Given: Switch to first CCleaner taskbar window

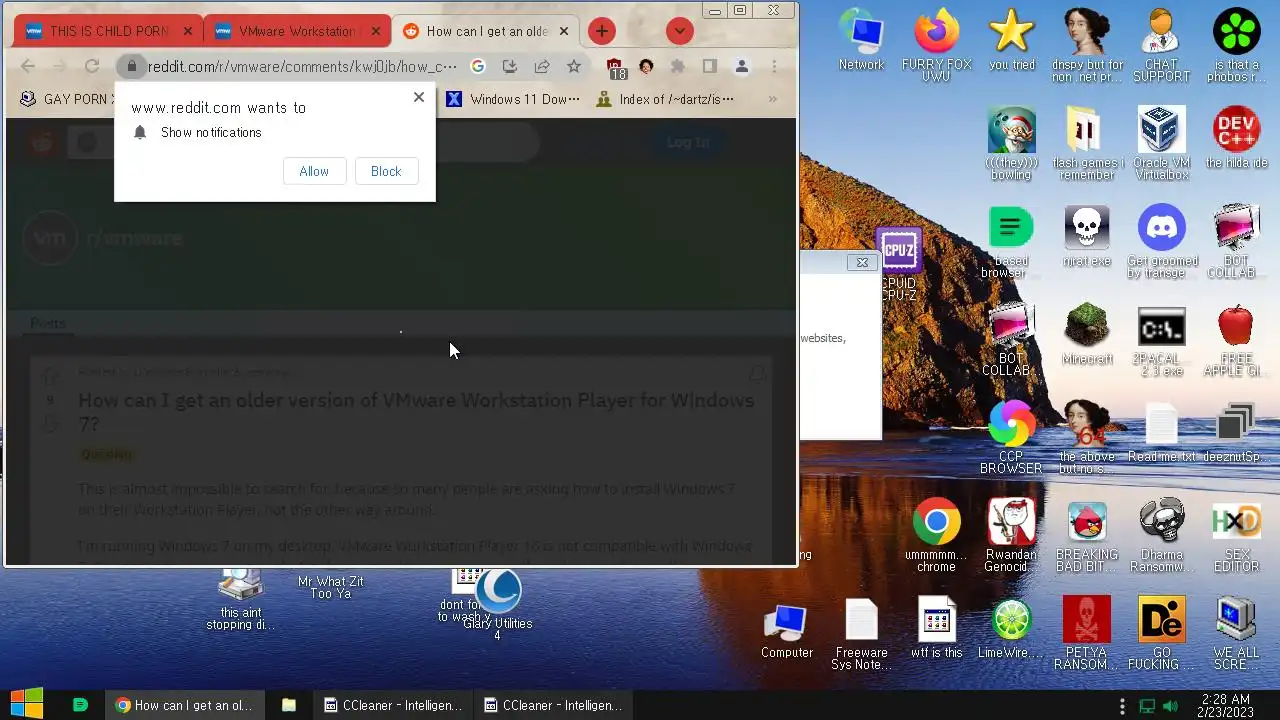Looking at the screenshot, I should pos(393,705).
